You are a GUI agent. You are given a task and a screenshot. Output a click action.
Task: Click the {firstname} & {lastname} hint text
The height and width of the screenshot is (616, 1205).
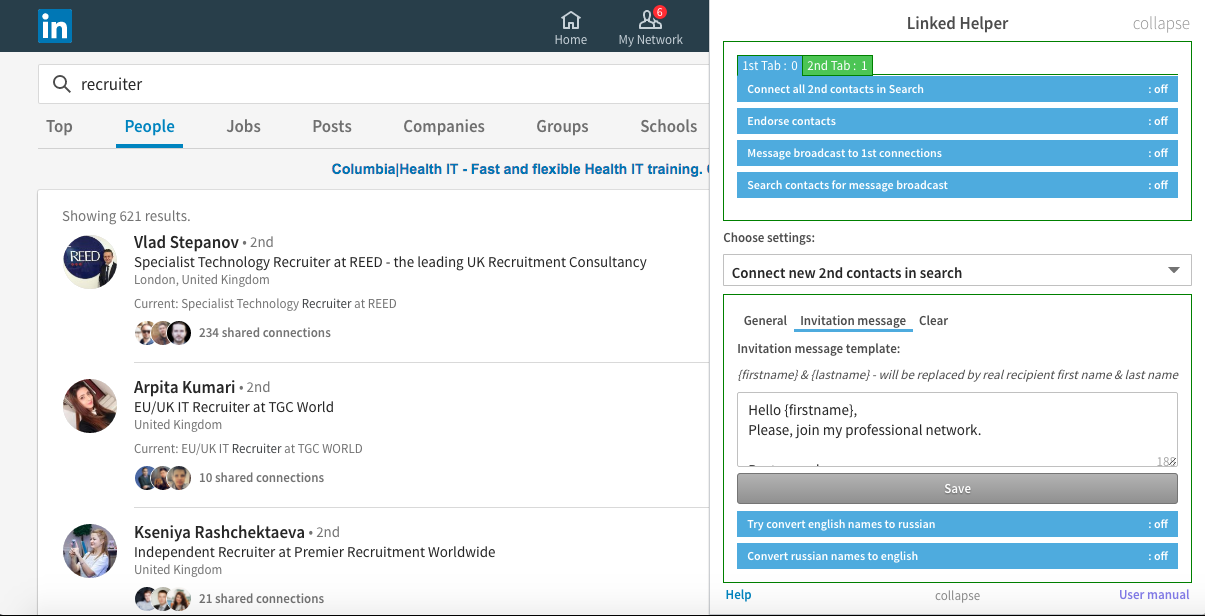[x=957, y=375]
